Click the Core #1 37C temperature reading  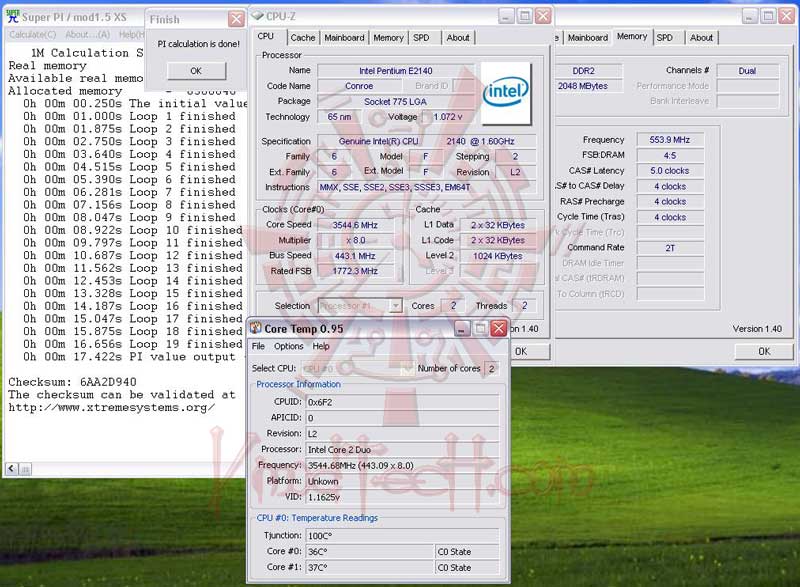coord(369,567)
